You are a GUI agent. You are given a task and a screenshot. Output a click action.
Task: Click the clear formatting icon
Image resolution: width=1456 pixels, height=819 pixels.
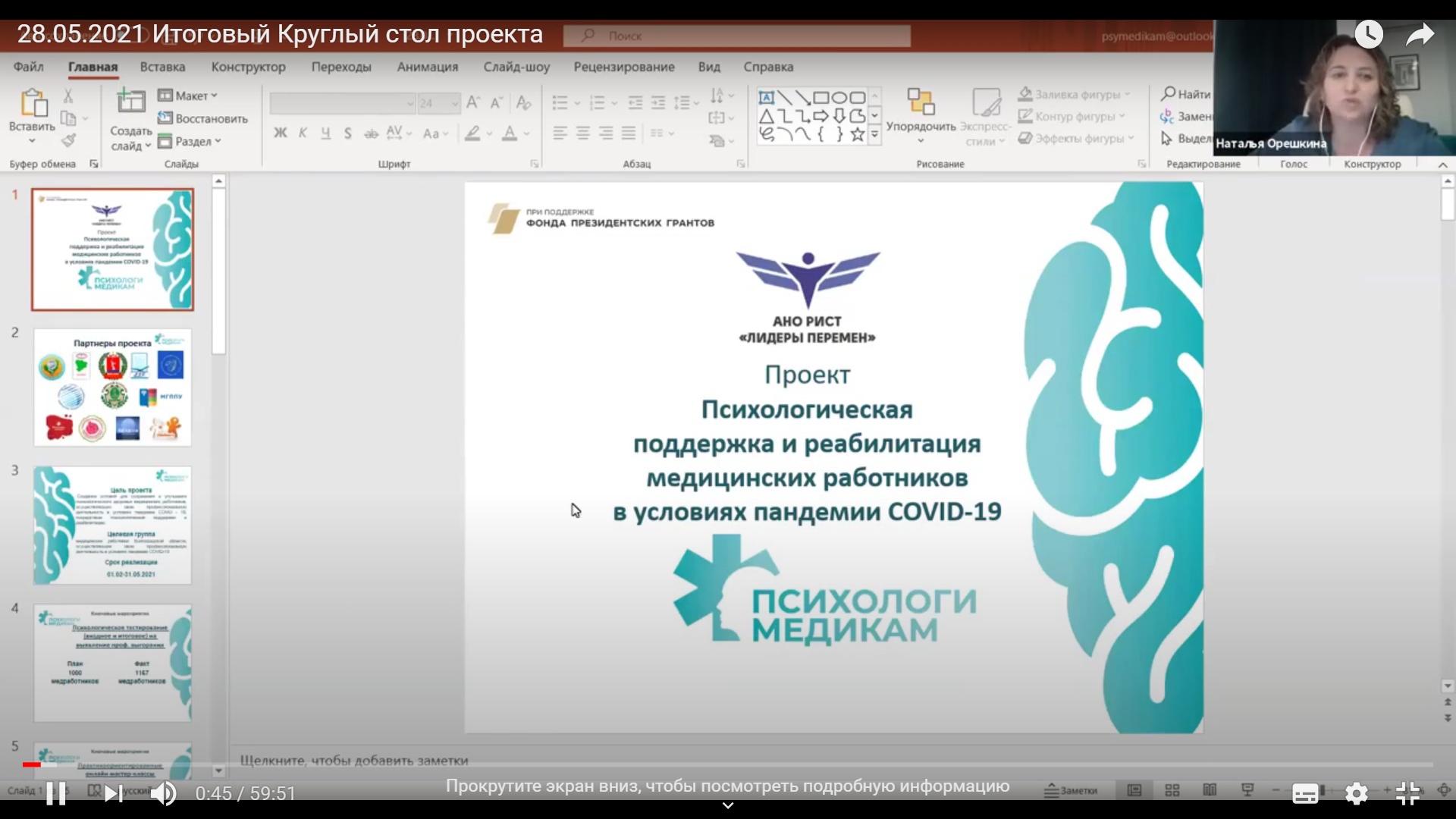523,102
